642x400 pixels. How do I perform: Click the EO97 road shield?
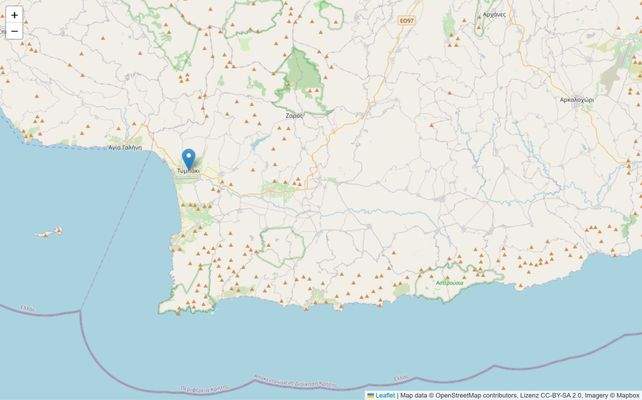click(x=407, y=20)
